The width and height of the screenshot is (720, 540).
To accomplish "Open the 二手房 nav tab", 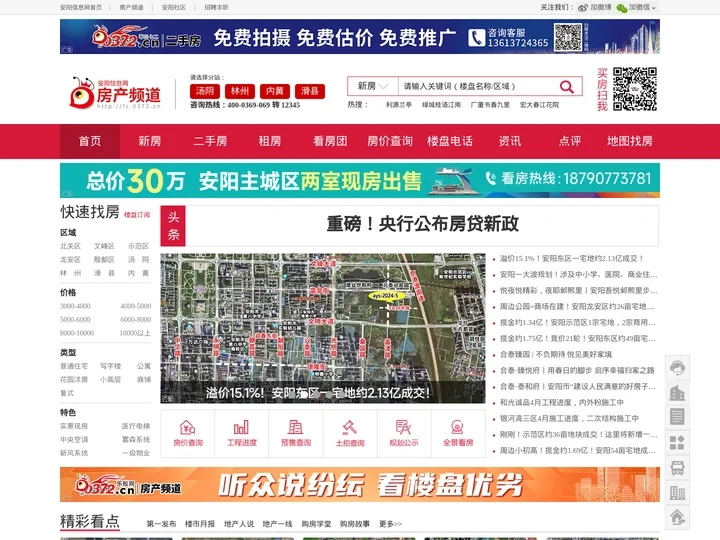I will 210,141.
